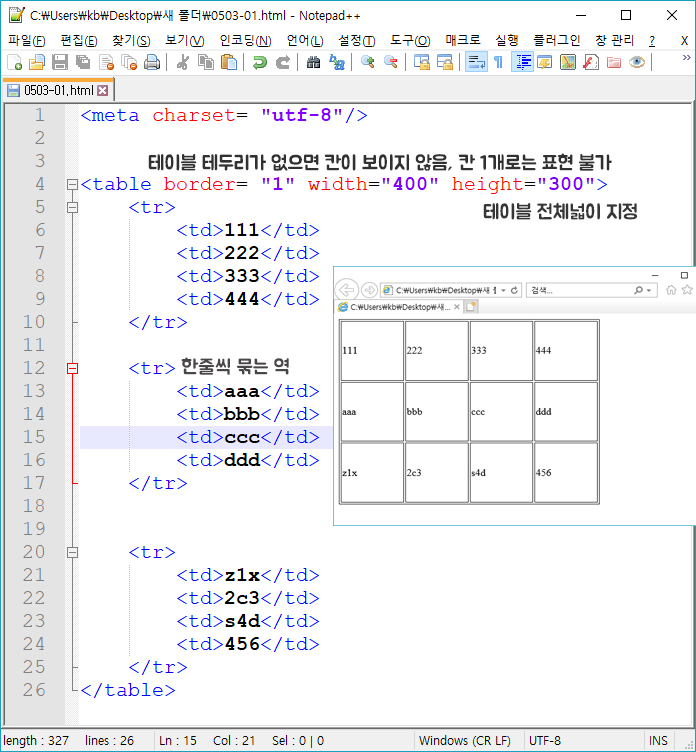Collapse the red fold marker on line 12
The width and height of the screenshot is (696, 752).
[72, 368]
